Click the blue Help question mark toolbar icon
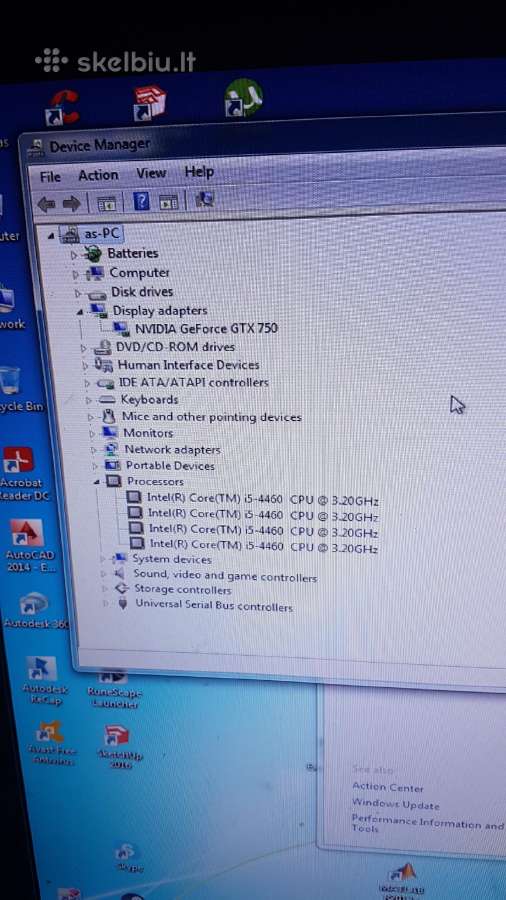 click(141, 201)
